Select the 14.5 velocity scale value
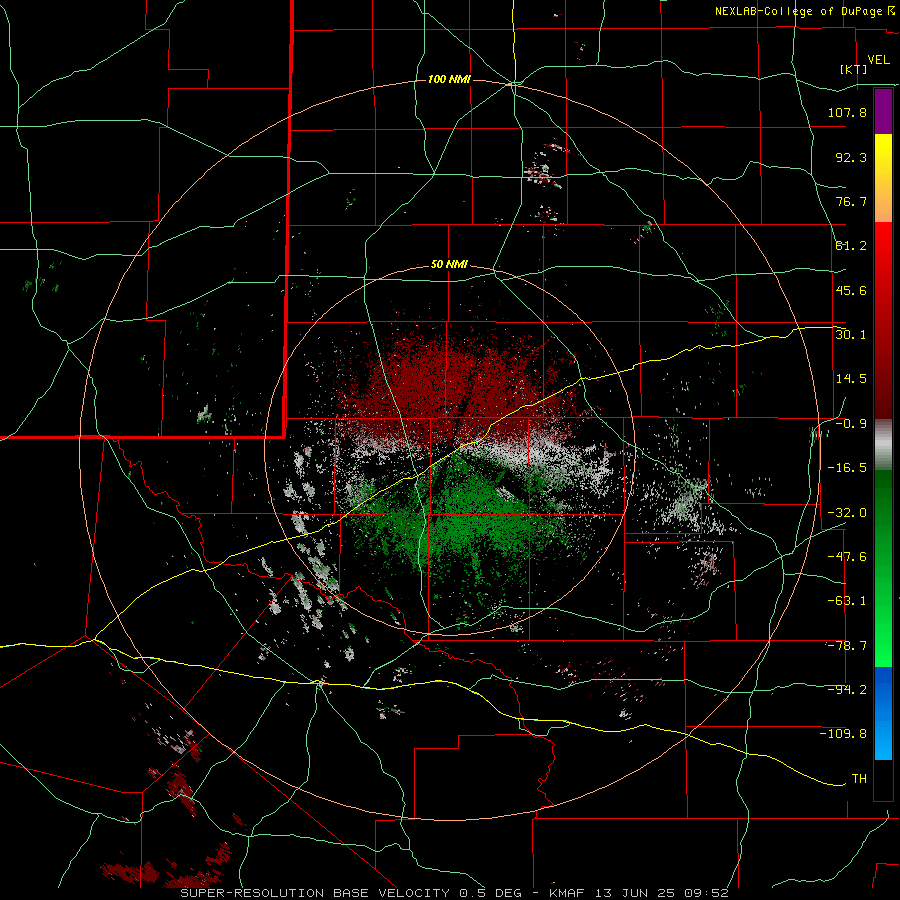This screenshot has width=900, height=900. [851, 378]
